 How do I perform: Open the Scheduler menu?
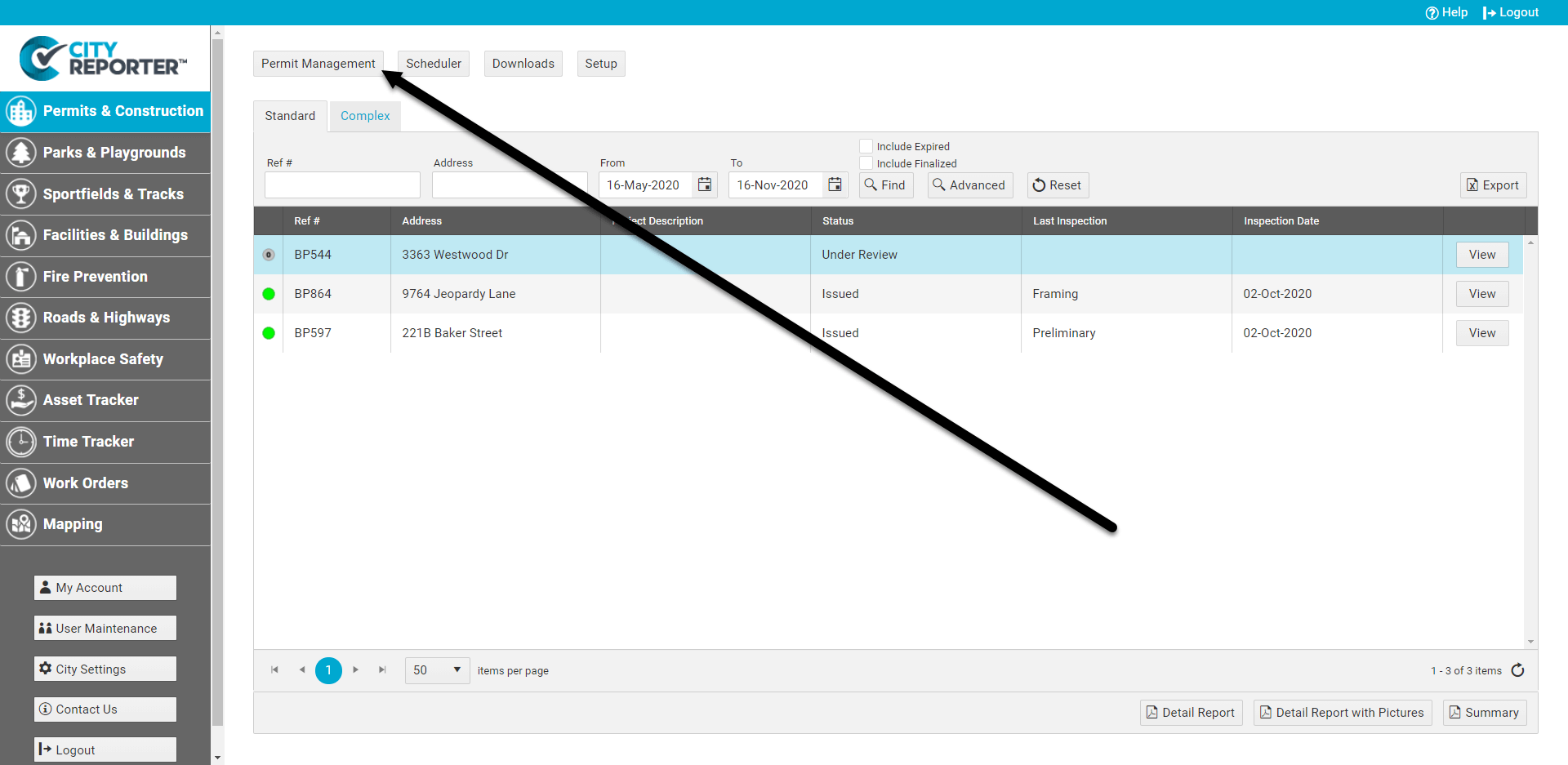point(433,64)
